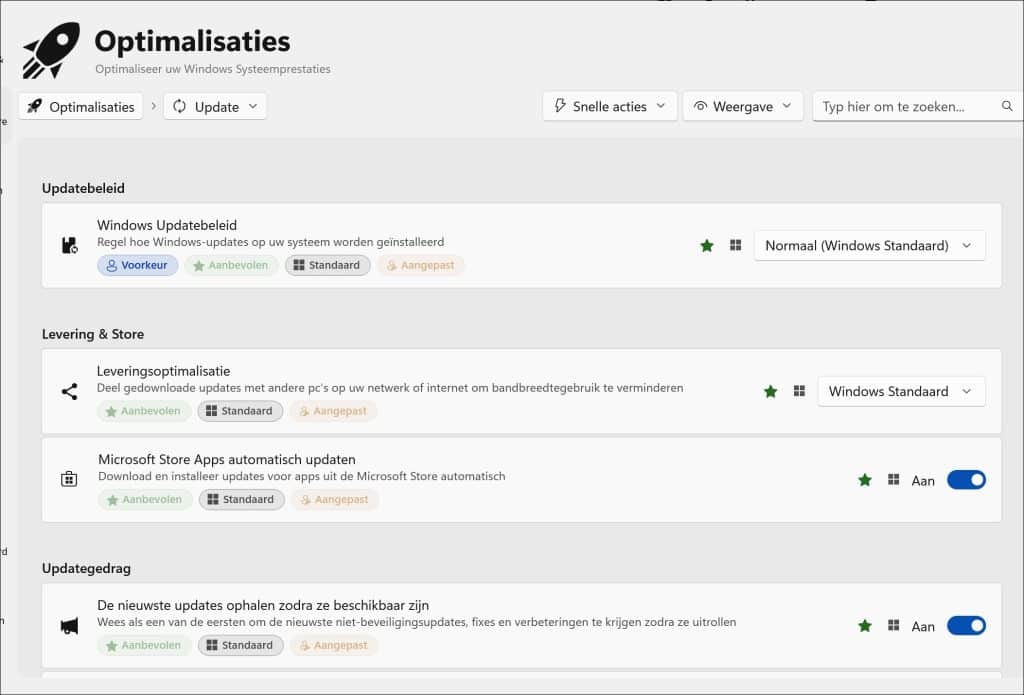Click green star icon for Leveringsoptimalisatie
1024x695 pixels.
[x=771, y=391]
